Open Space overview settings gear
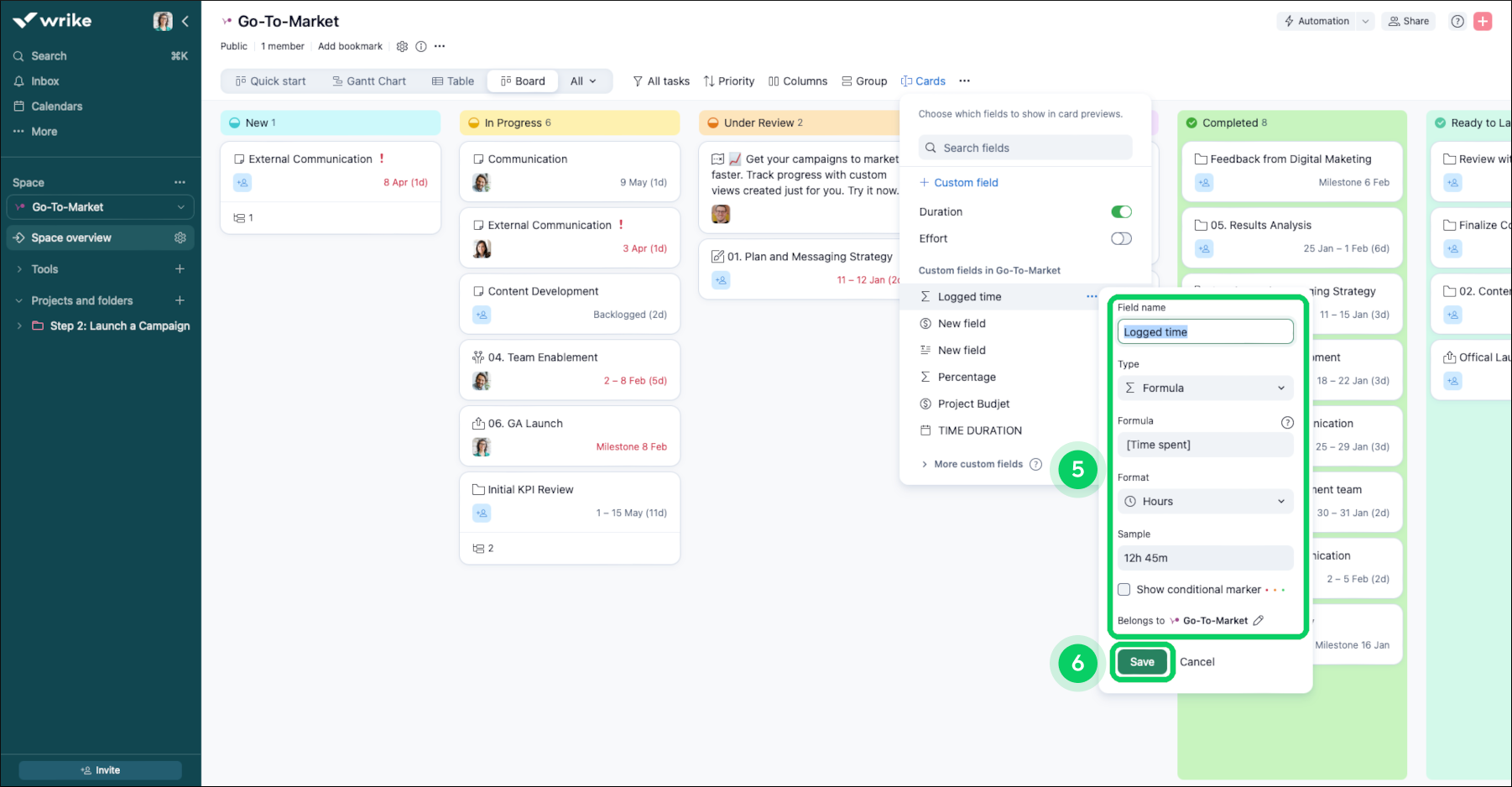Screen dimensions: 1512x787 point(180,237)
